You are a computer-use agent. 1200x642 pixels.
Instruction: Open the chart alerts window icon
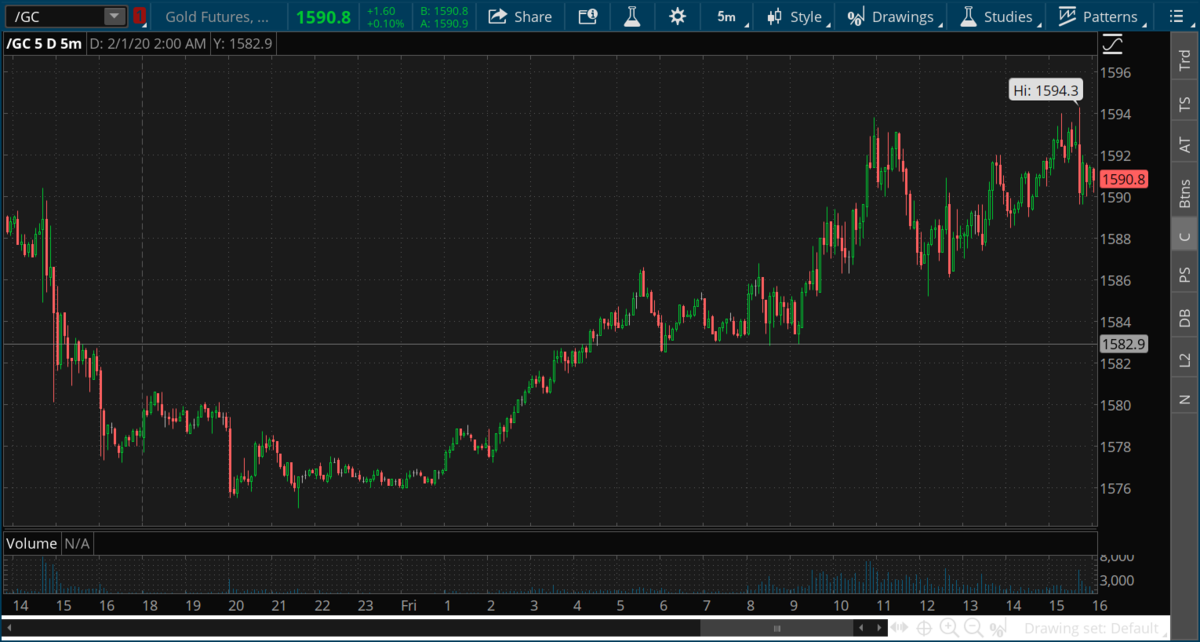coord(588,16)
